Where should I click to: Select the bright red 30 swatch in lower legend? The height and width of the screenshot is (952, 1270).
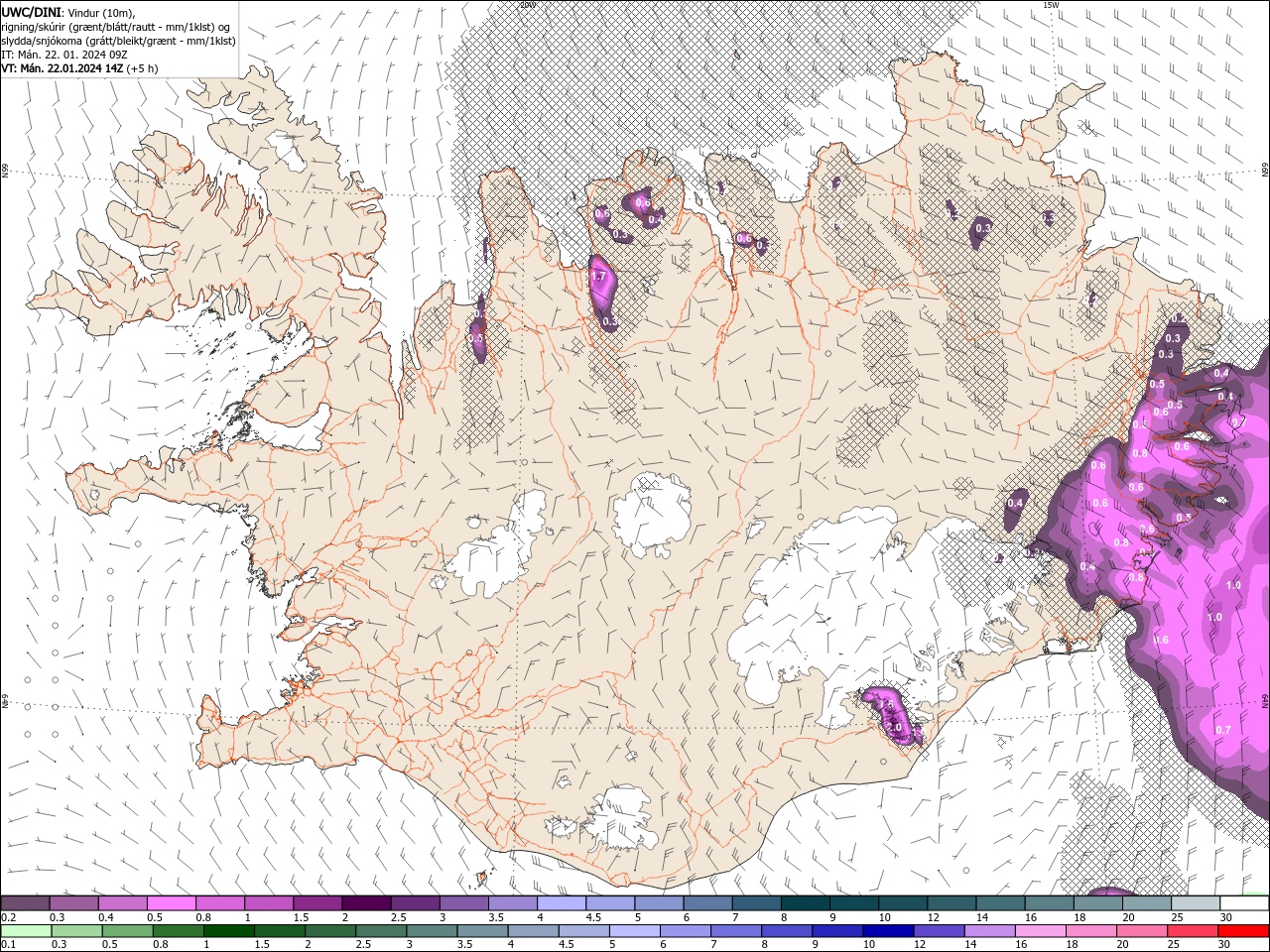pyautogui.click(x=1243, y=931)
